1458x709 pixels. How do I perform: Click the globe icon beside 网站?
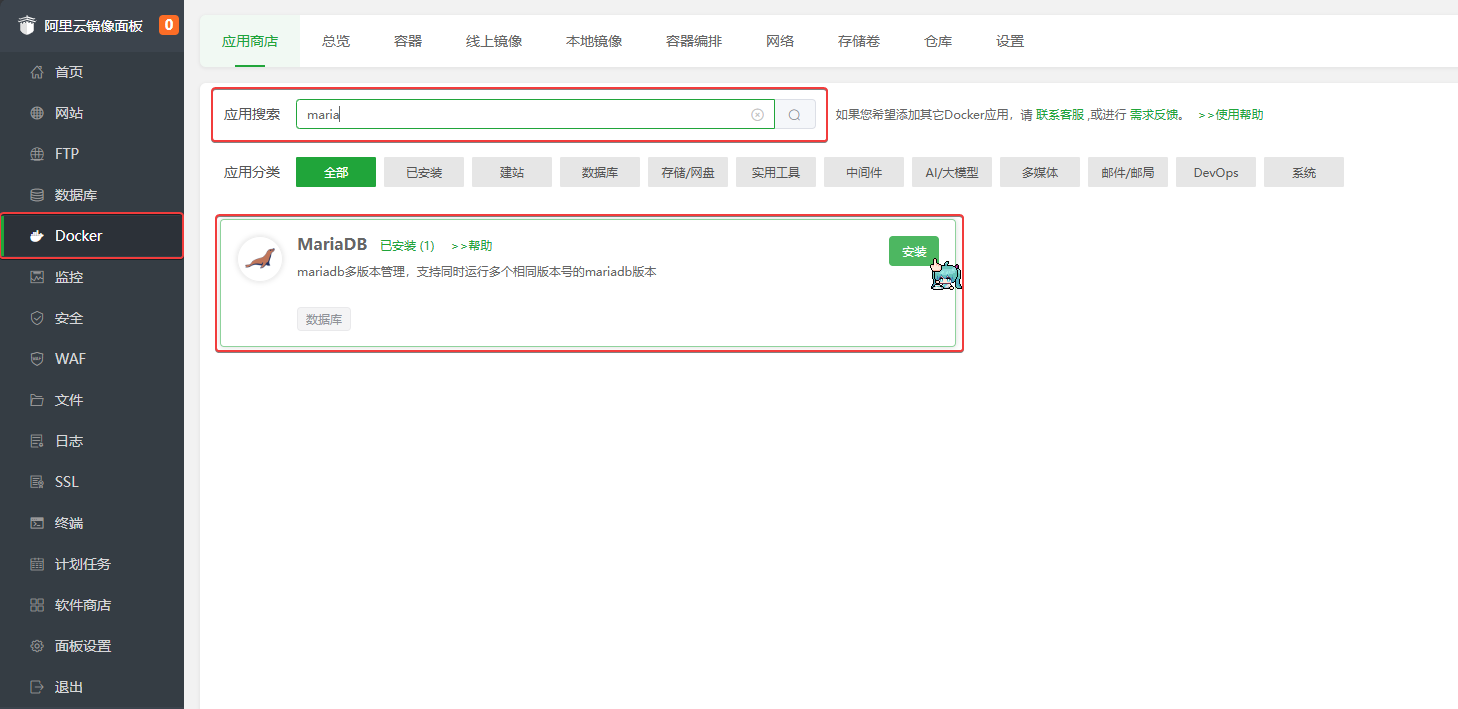coord(37,113)
